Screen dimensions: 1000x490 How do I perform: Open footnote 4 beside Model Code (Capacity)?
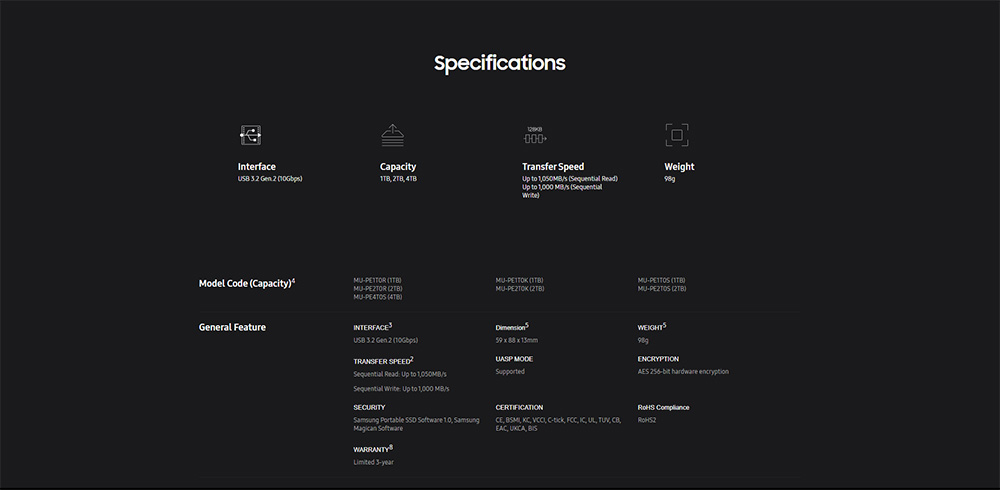[x=294, y=280]
